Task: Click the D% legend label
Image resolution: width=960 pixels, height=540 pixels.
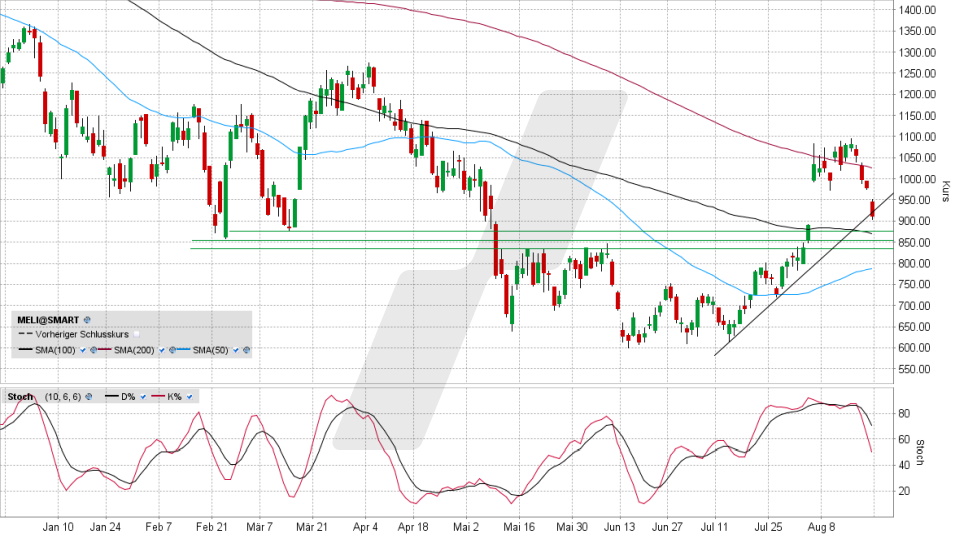Action: pyautogui.click(x=128, y=397)
